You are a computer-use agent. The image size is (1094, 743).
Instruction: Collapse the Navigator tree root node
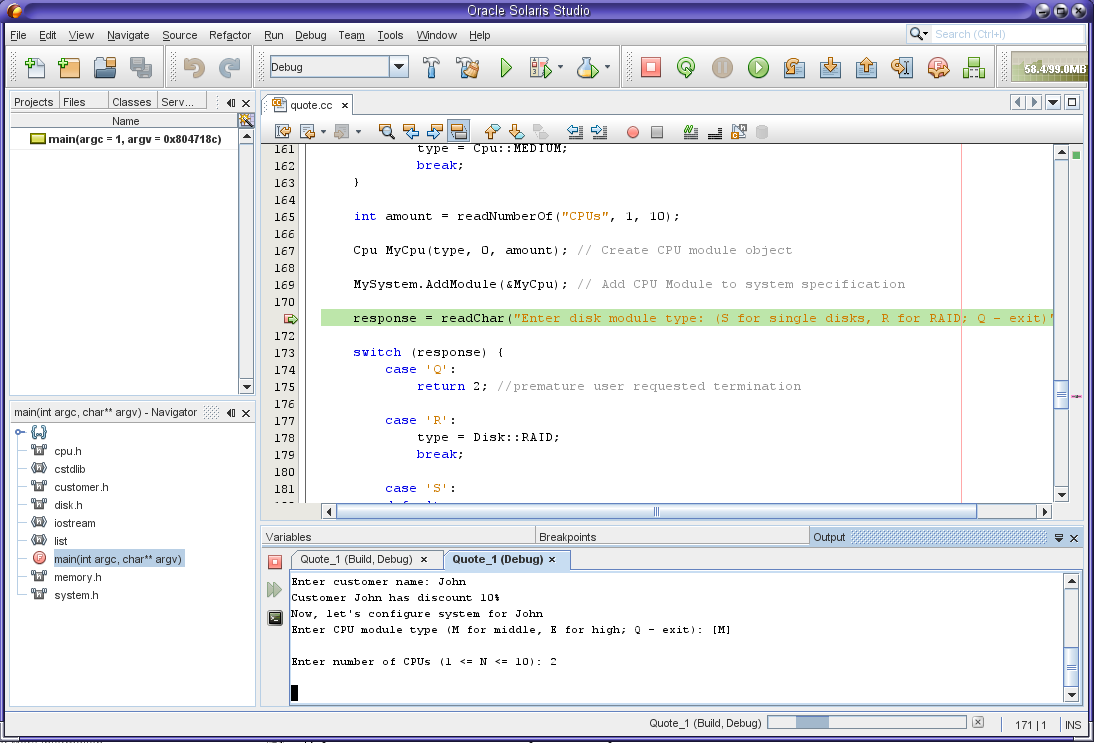pyautogui.click(x=20, y=432)
